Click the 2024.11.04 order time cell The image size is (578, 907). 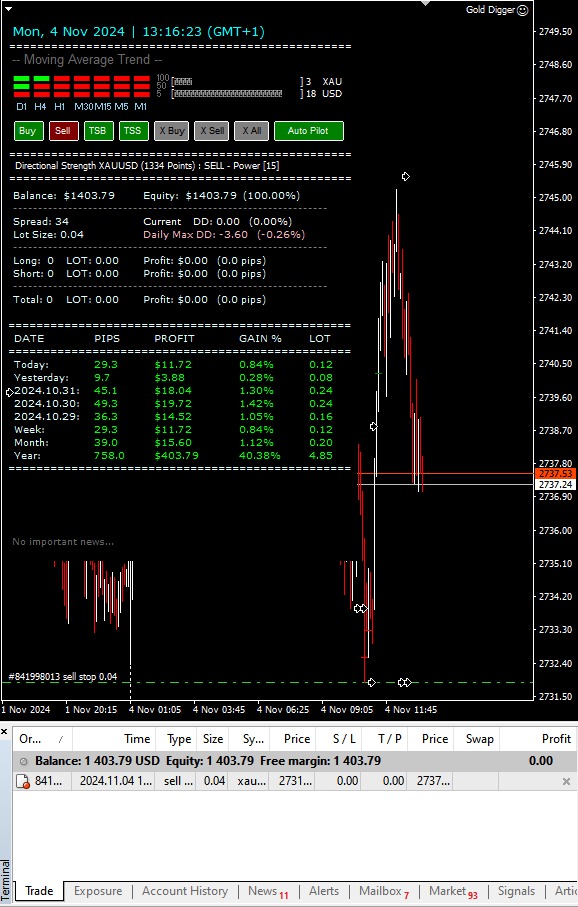tap(116, 781)
